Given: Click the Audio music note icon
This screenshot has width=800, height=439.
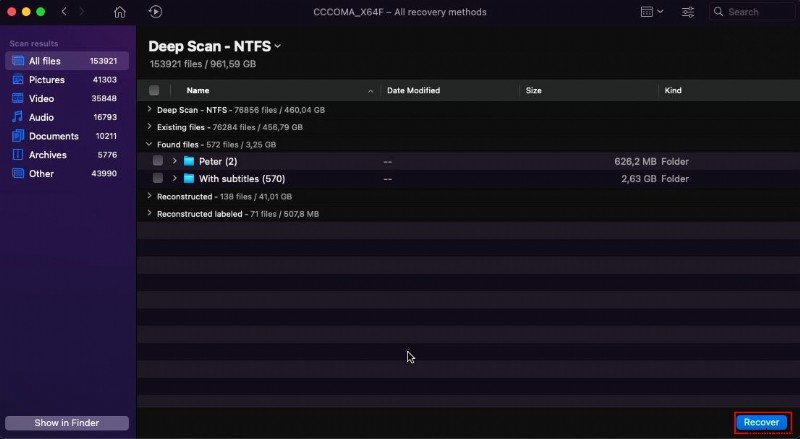Looking at the screenshot, I should point(18,117).
